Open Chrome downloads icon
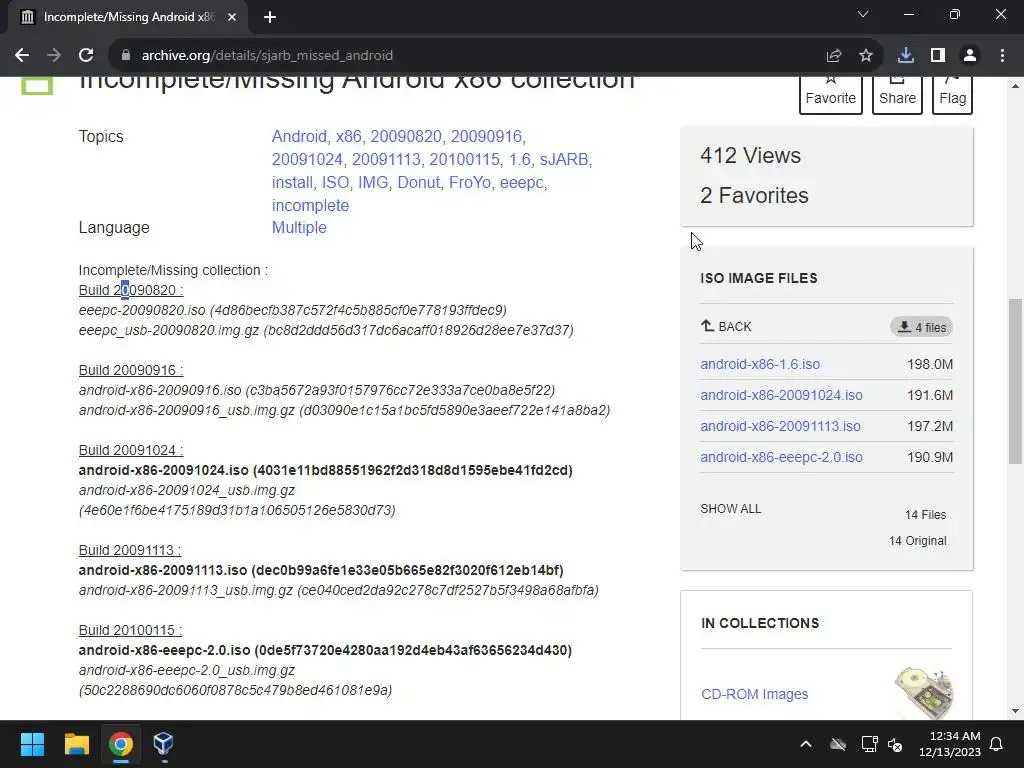1024x768 pixels. (x=906, y=56)
